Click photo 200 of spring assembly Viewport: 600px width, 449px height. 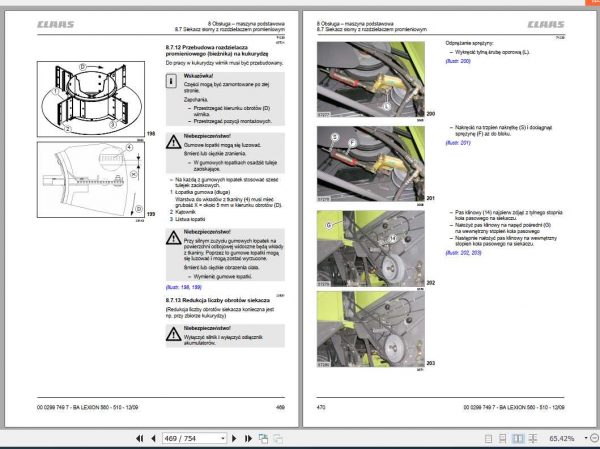371,79
